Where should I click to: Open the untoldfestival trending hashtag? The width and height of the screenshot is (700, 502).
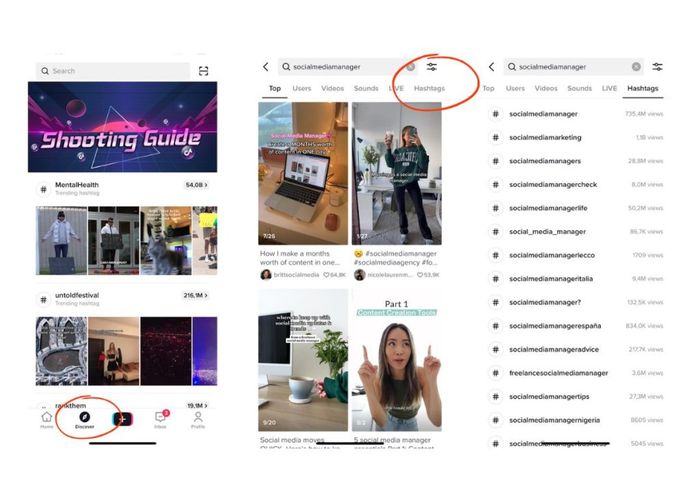click(77, 295)
